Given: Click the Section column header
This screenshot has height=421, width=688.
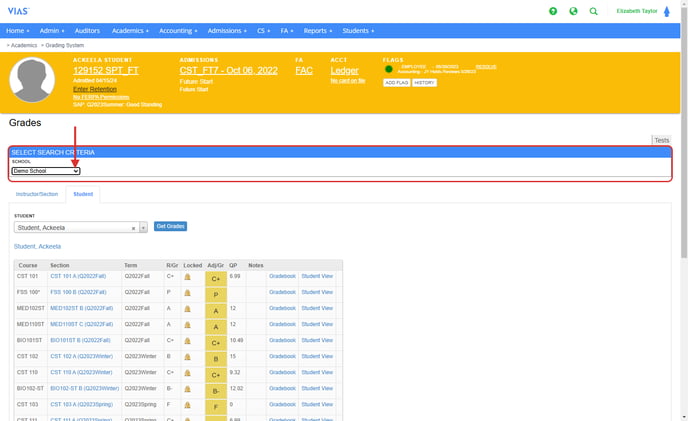Looking at the screenshot, I should tap(60, 265).
